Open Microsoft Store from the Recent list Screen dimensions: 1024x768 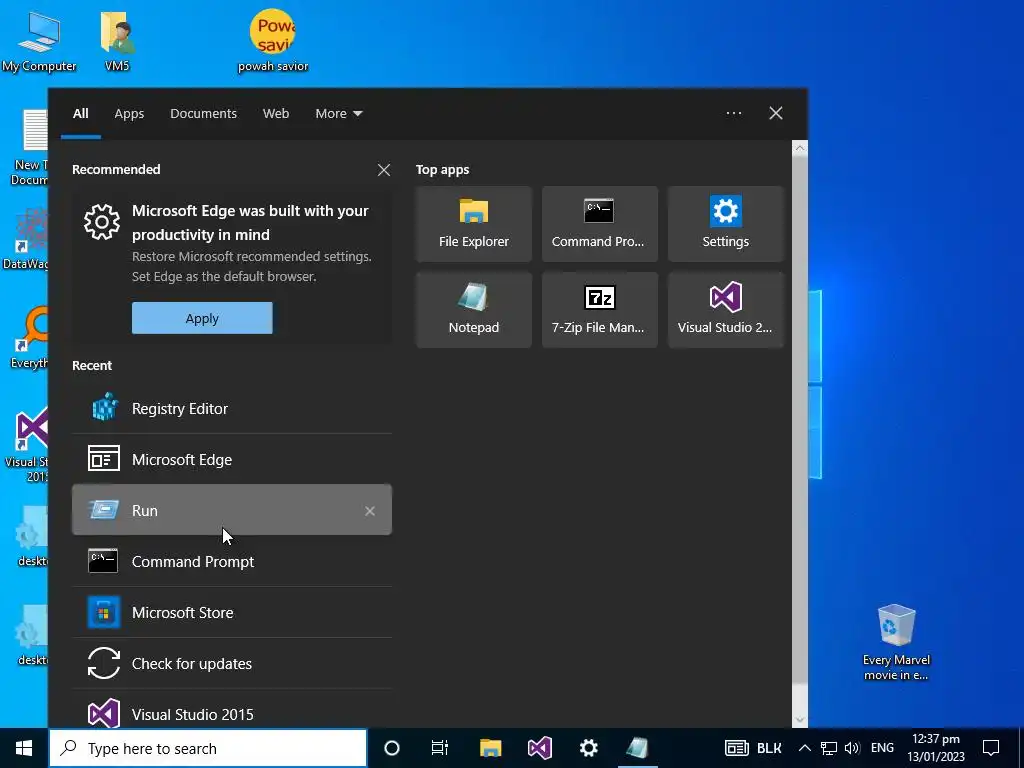pyautogui.click(x=232, y=613)
